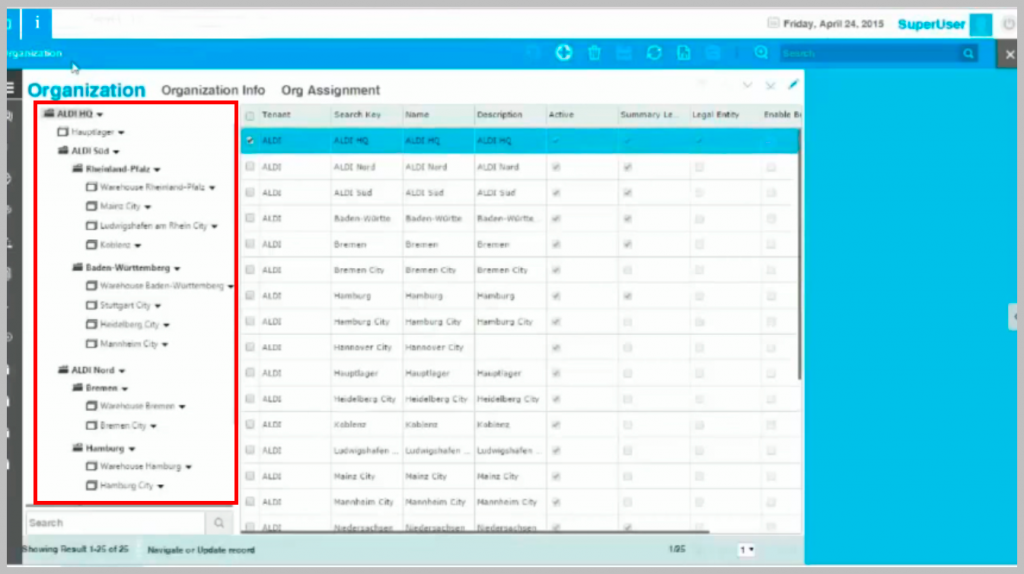Click the grid's horizontal scrollbar
This screenshot has height=574, width=1024.
[x=475, y=532]
